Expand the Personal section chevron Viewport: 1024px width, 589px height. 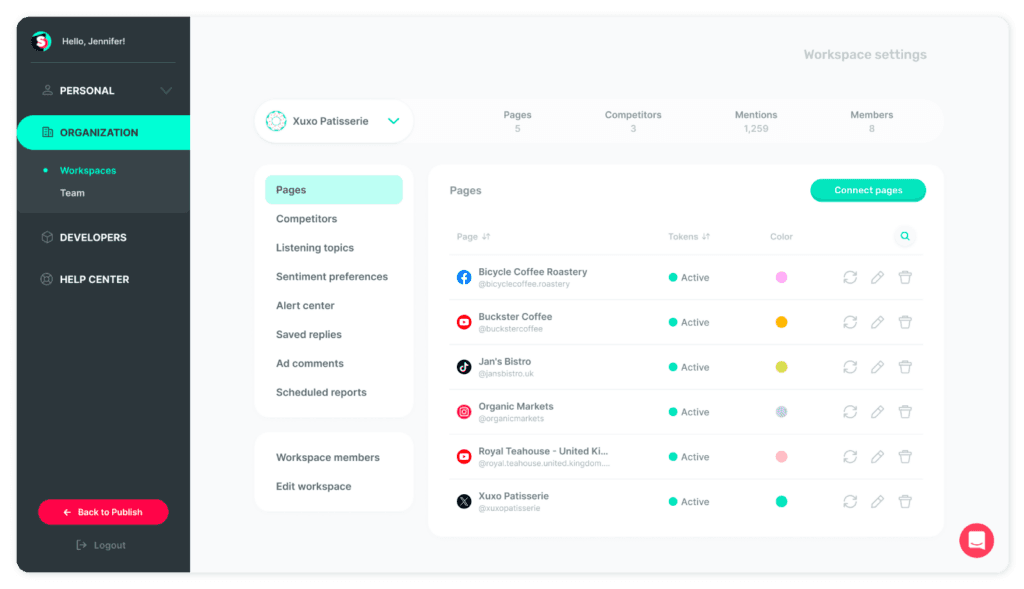pyautogui.click(x=166, y=91)
